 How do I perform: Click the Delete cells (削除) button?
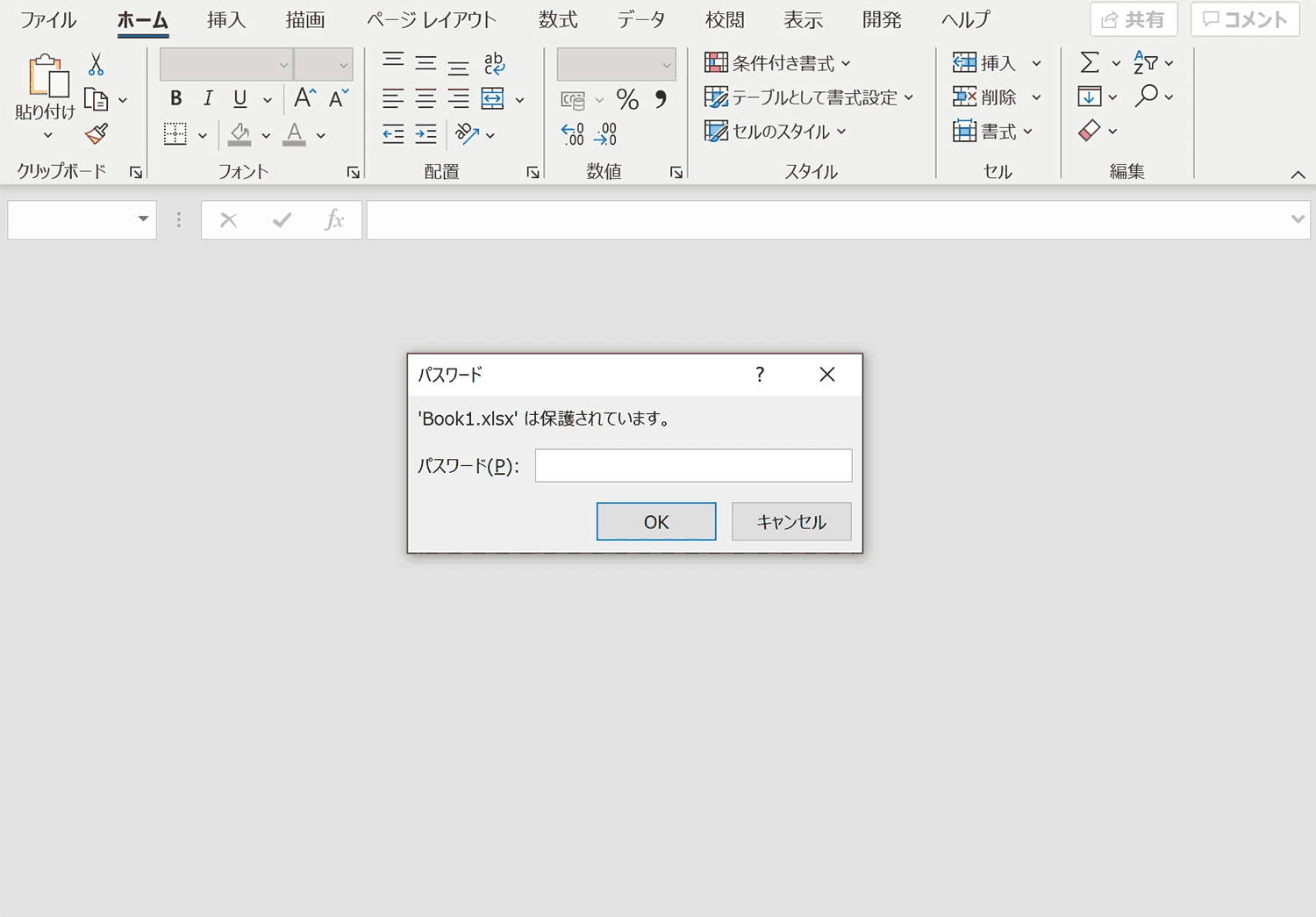click(984, 97)
